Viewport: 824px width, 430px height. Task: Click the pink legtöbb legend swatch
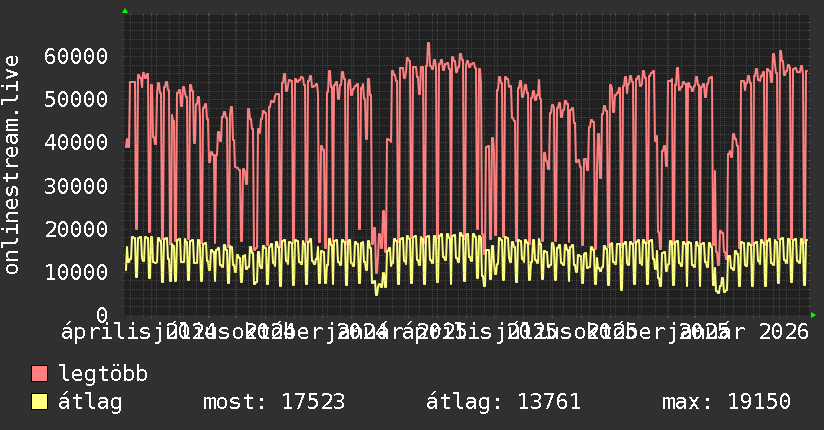pyautogui.click(x=39, y=374)
